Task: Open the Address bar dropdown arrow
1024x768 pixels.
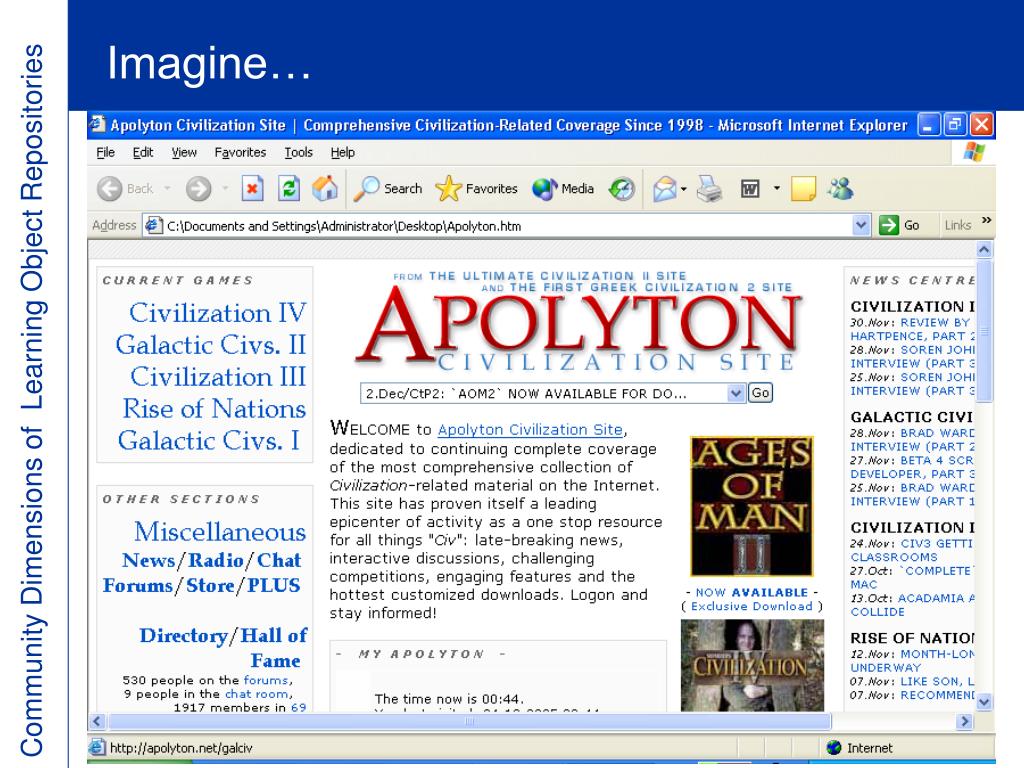Action: pyautogui.click(x=861, y=225)
